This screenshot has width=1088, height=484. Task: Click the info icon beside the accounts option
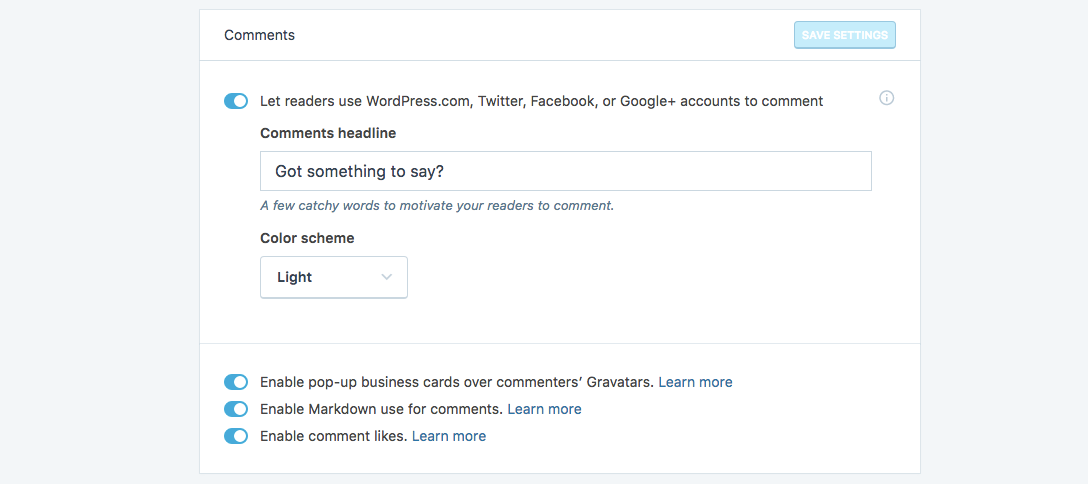pyautogui.click(x=886, y=98)
